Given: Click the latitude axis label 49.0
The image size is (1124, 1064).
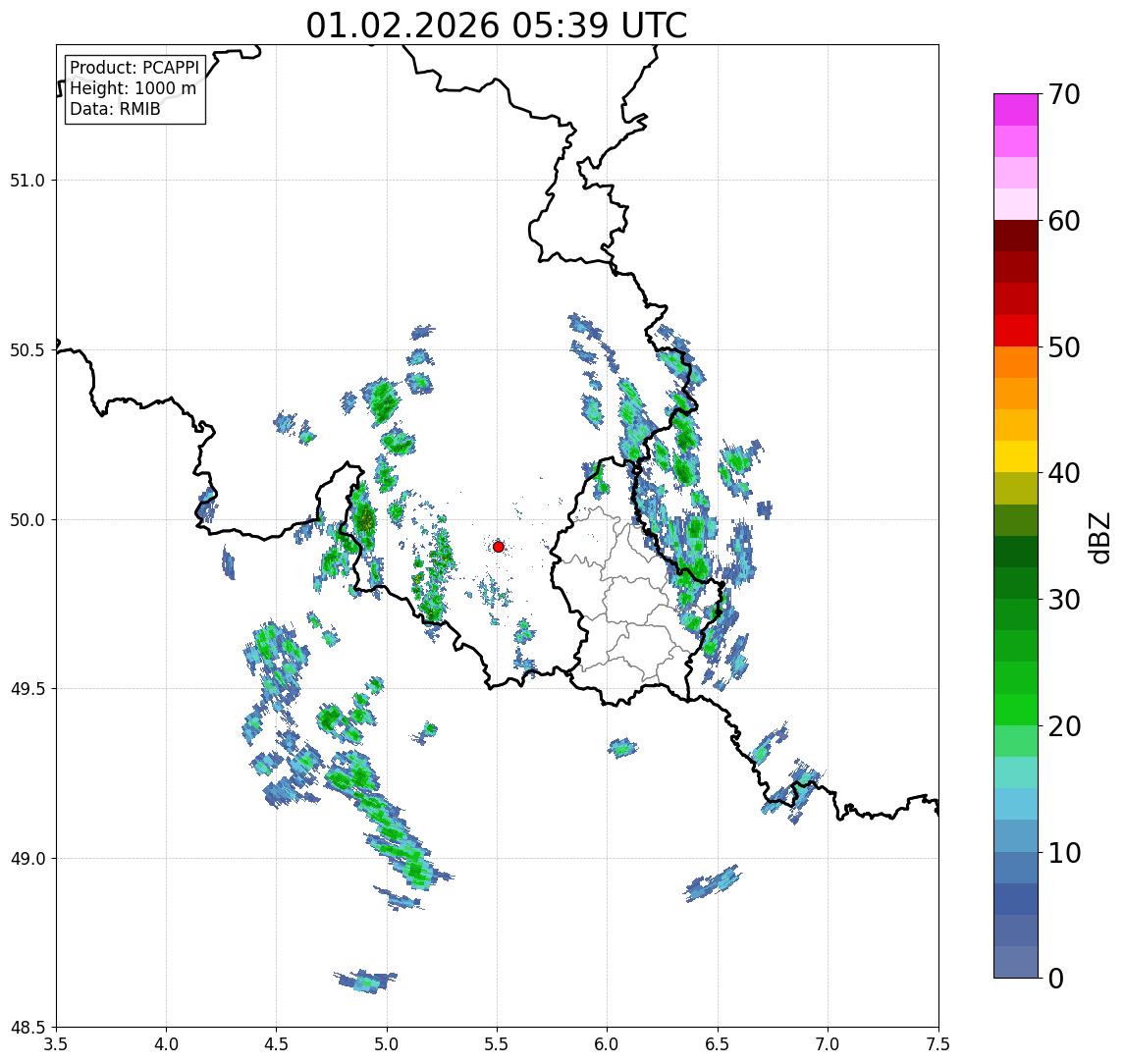Looking at the screenshot, I should (27, 858).
